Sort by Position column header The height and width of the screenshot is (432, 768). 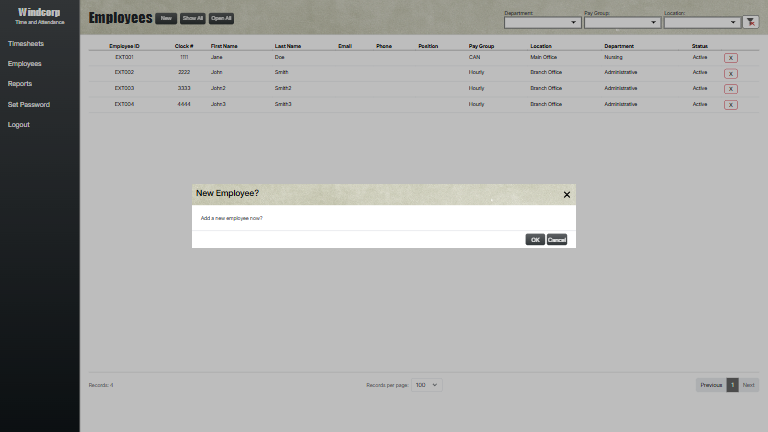[428, 46]
